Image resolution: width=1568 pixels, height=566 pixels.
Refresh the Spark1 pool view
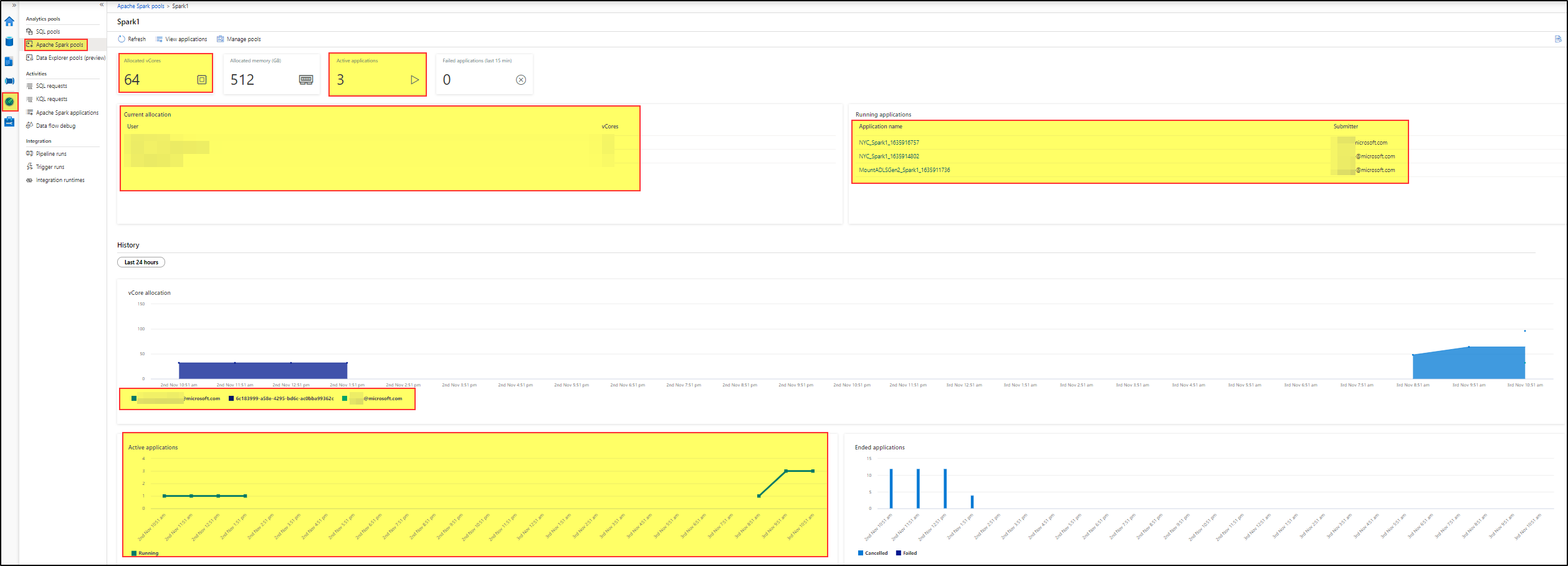pyautogui.click(x=132, y=39)
